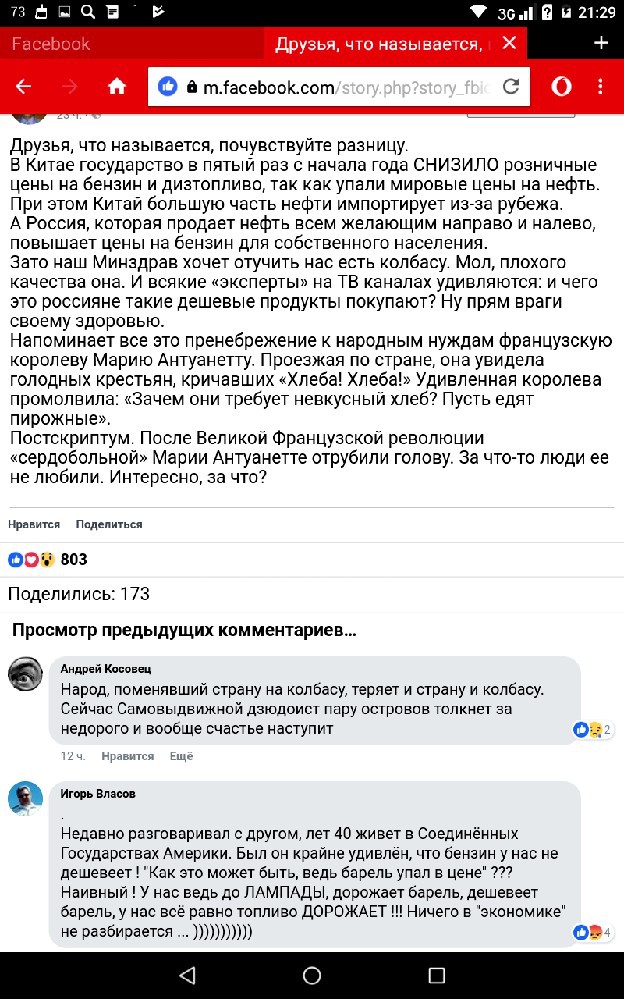Image resolution: width=624 pixels, height=999 pixels.
Task: Tap the Android back navigation button
Action: click(x=187, y=974)
